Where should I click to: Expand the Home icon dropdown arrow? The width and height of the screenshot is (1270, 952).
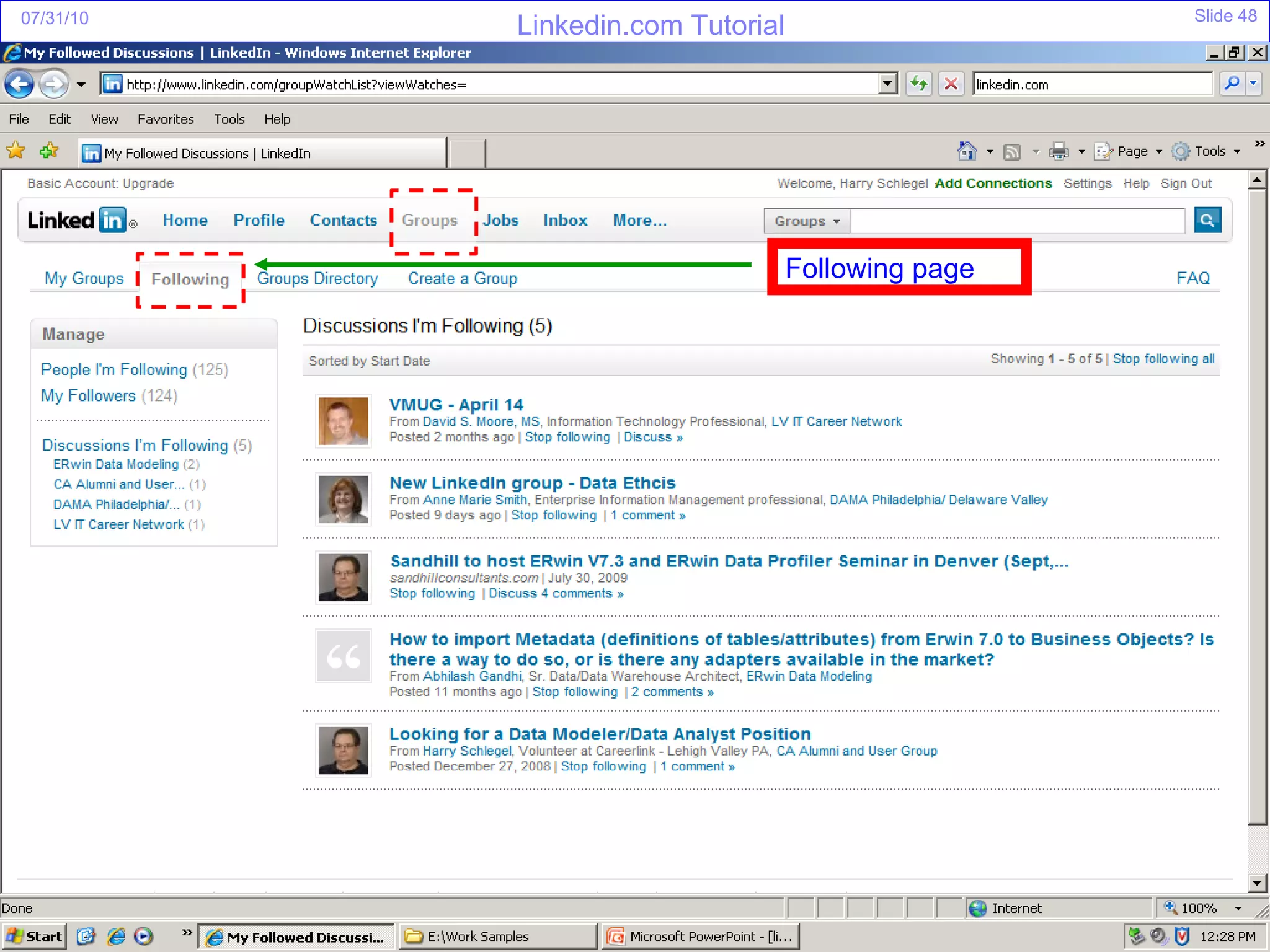pyautogui.click(x=990, y=152)
